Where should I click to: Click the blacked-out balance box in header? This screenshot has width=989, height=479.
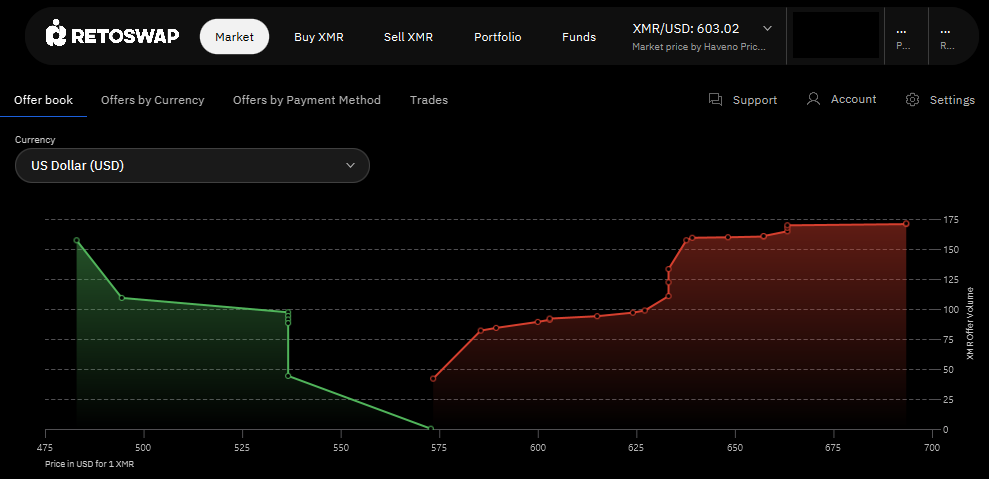click(x=836, y=35)
